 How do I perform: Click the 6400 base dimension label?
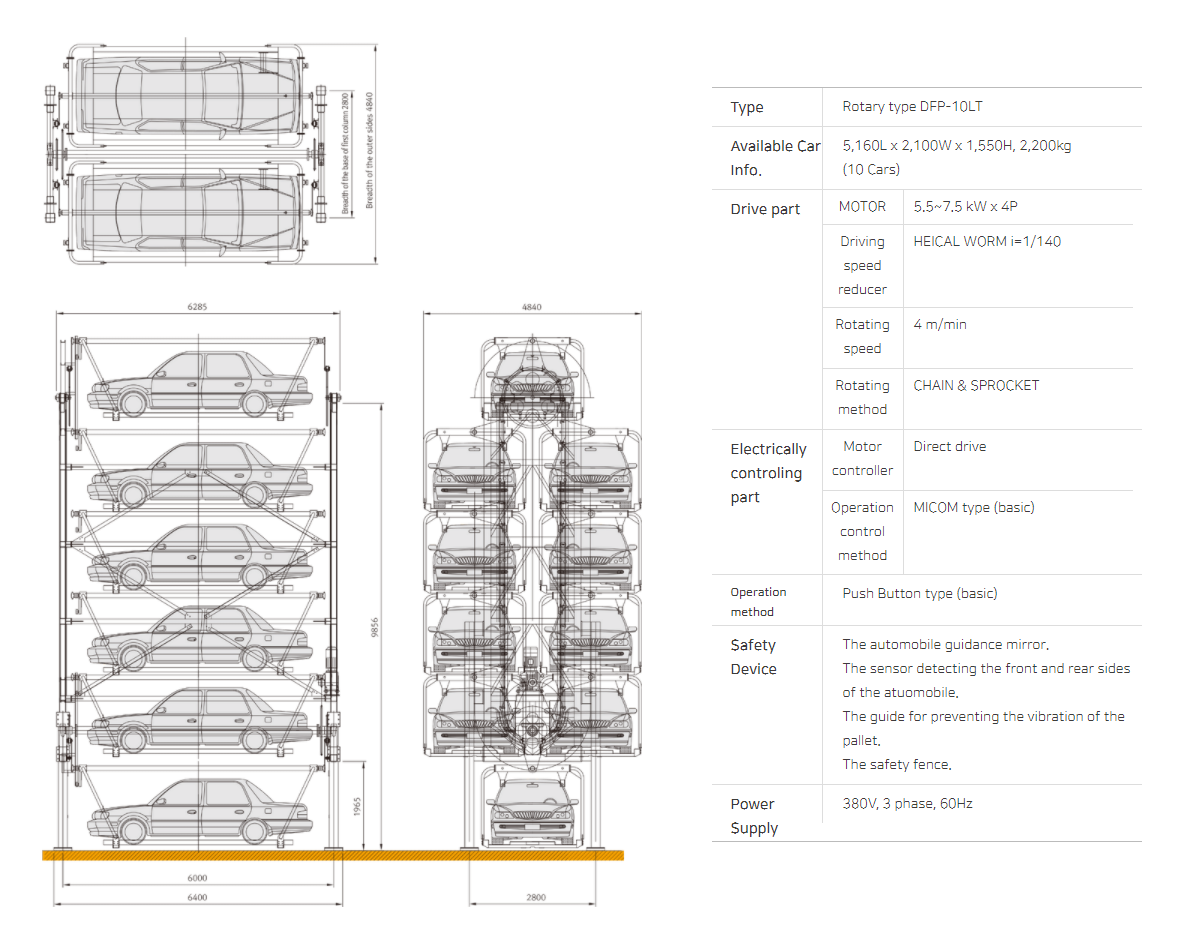[x=197, y=897]
